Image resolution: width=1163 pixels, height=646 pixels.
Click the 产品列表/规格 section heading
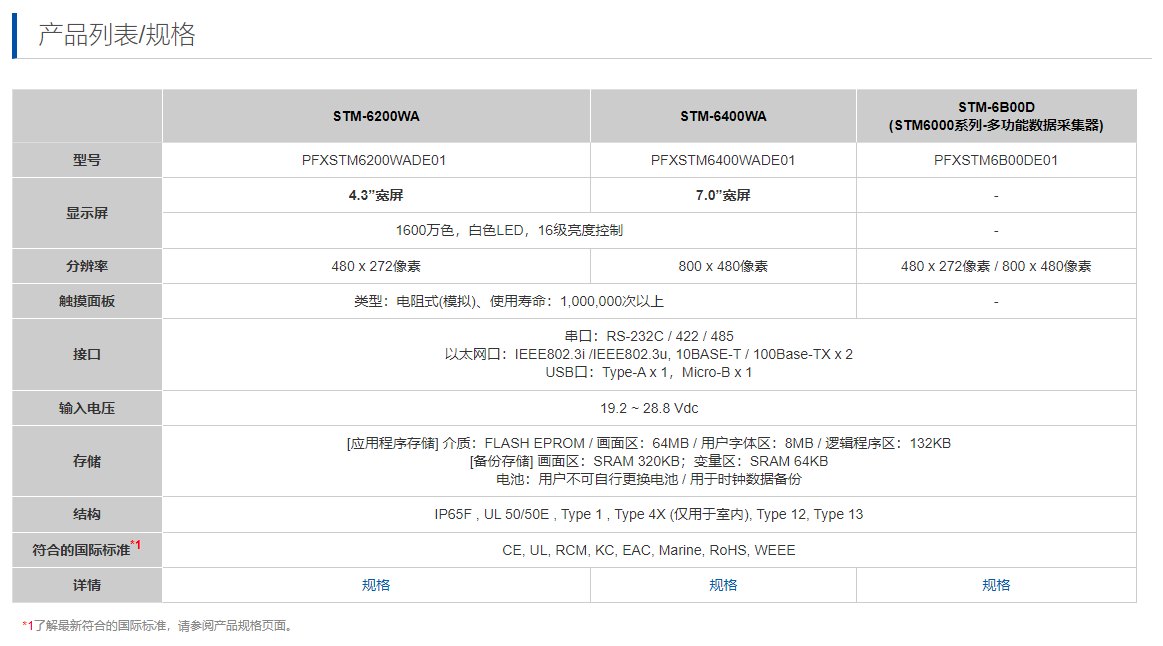click(116, 35)
